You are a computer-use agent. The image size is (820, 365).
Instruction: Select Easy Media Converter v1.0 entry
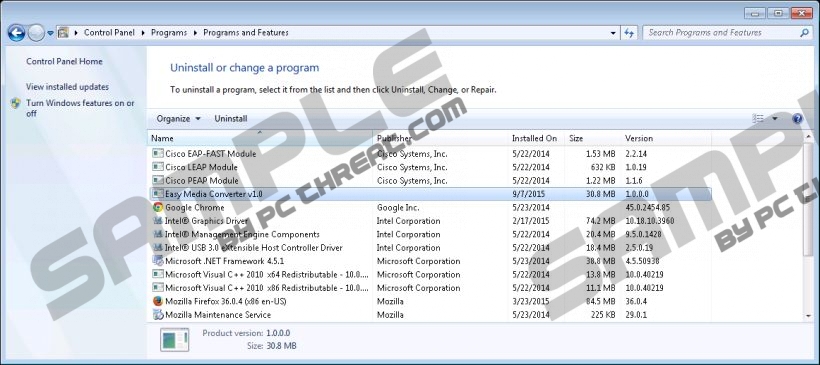pyautogui.click(x=430, y=194)
